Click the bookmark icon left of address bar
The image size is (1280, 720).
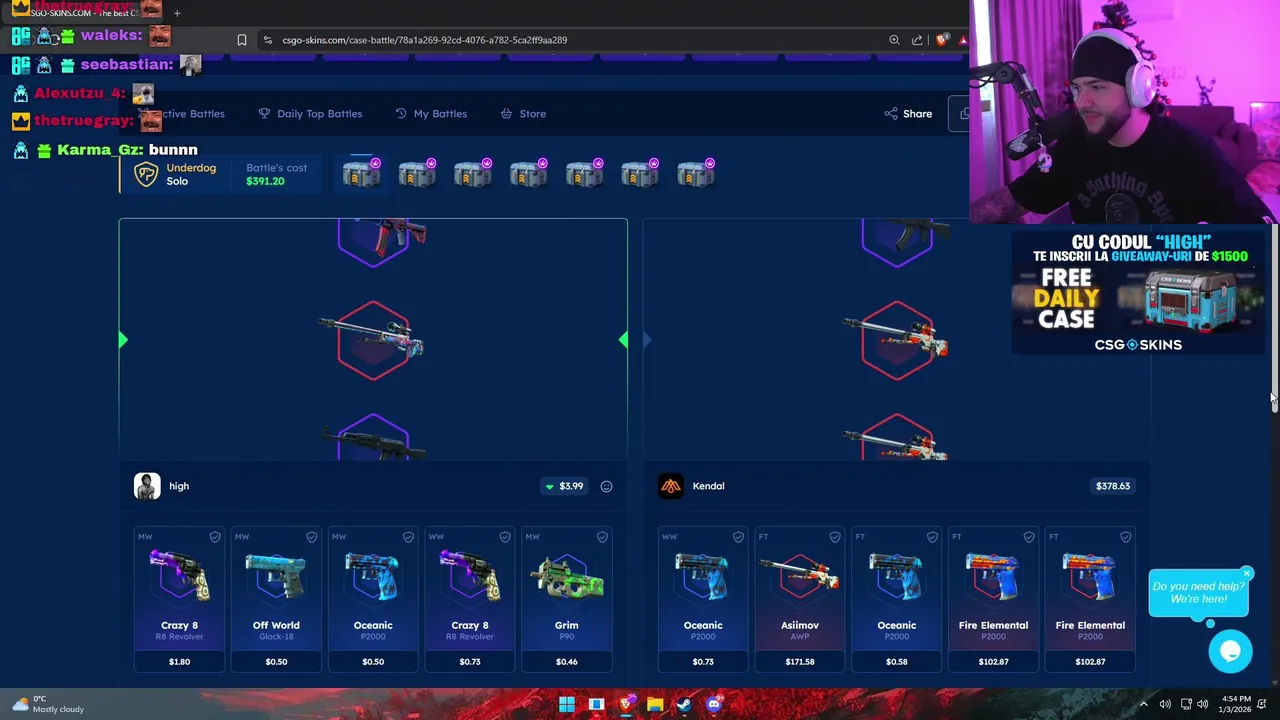(x=241, y=40)
